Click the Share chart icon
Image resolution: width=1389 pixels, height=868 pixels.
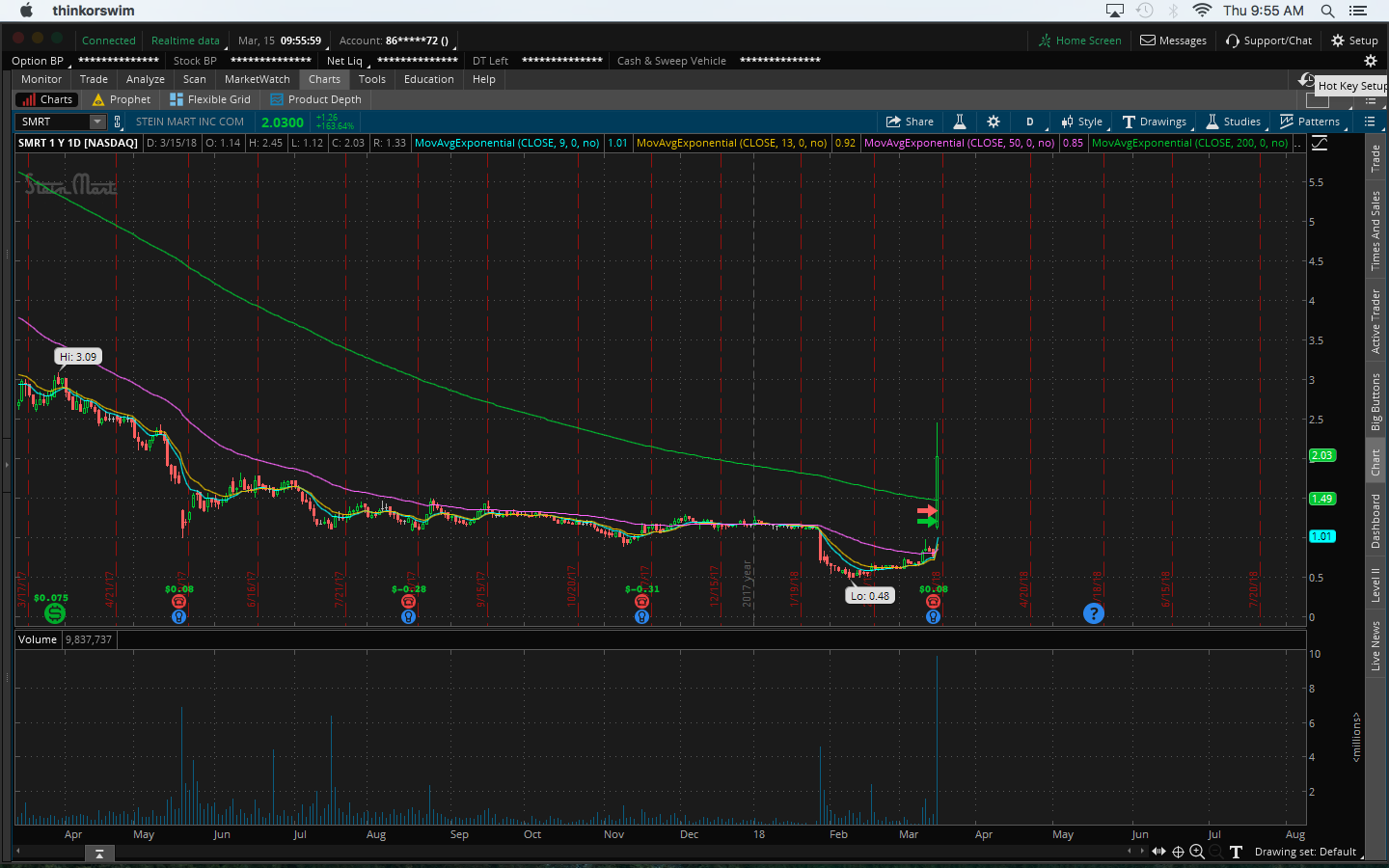[909, 122]
